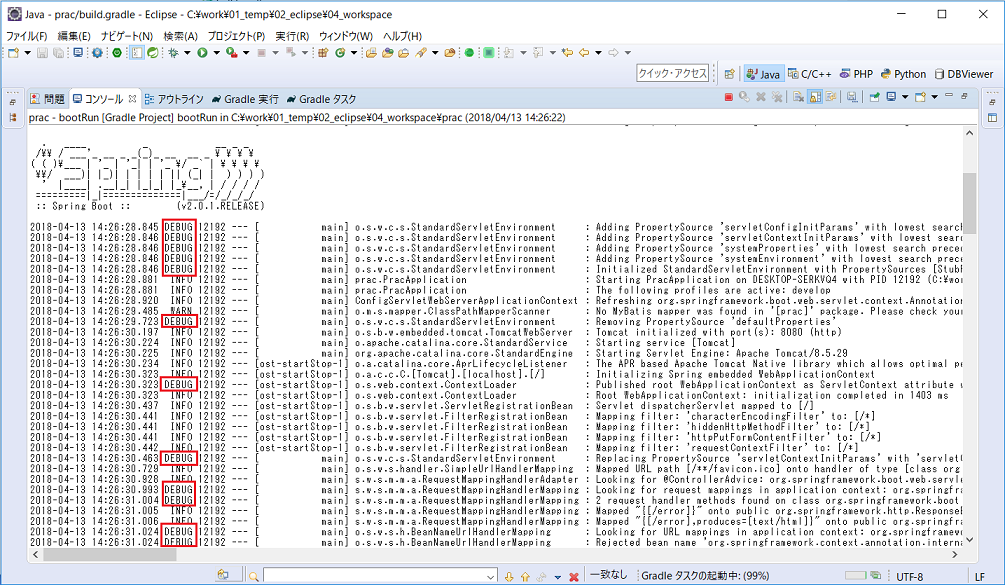1005x585 pixels.
Task: Click the Remove All Terminated Launches icon
Action: click(x=778, y=97)
